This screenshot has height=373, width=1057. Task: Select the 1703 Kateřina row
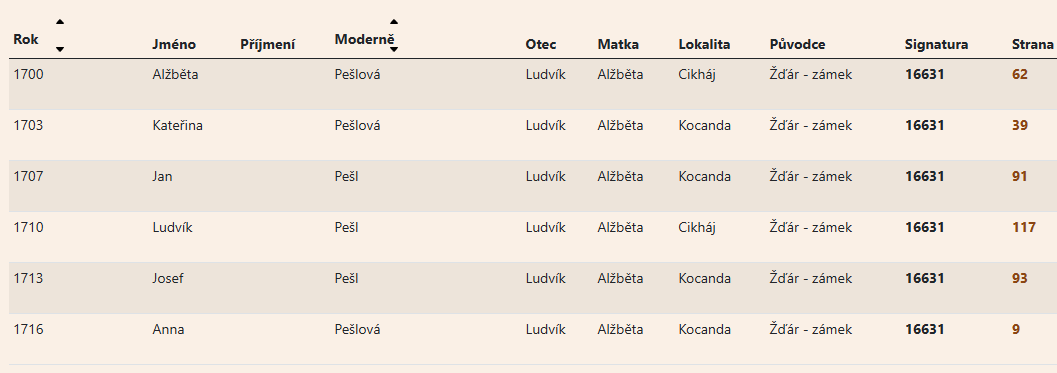click(x=533, y=135)
